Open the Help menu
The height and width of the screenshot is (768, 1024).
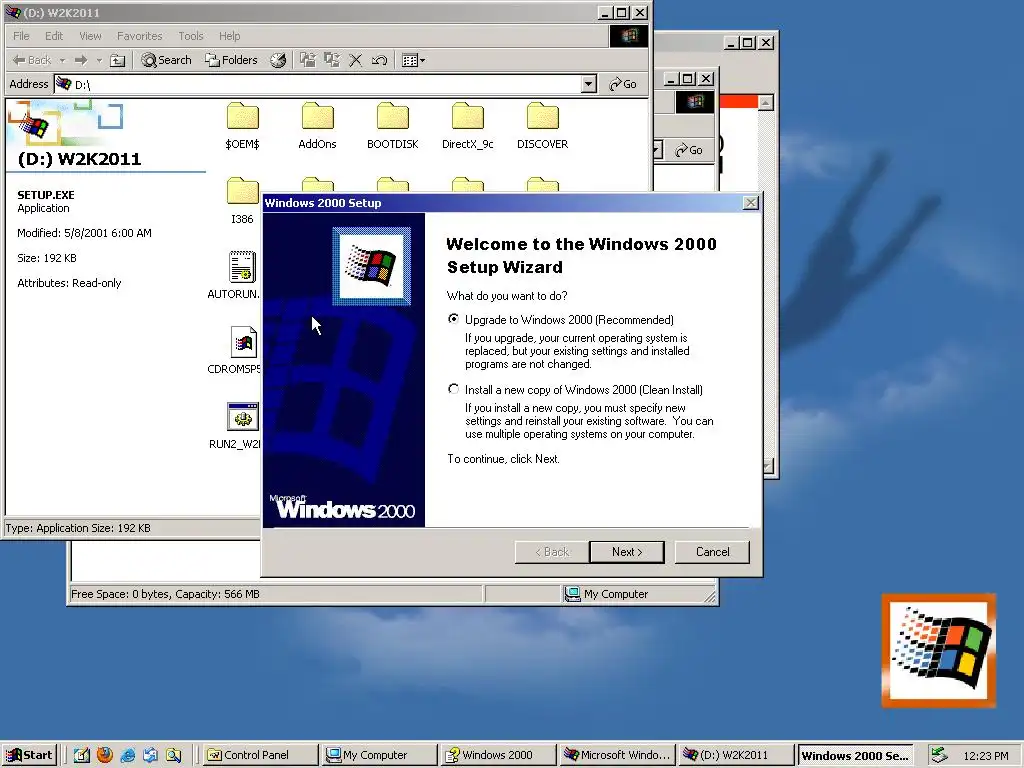(229, 36)
